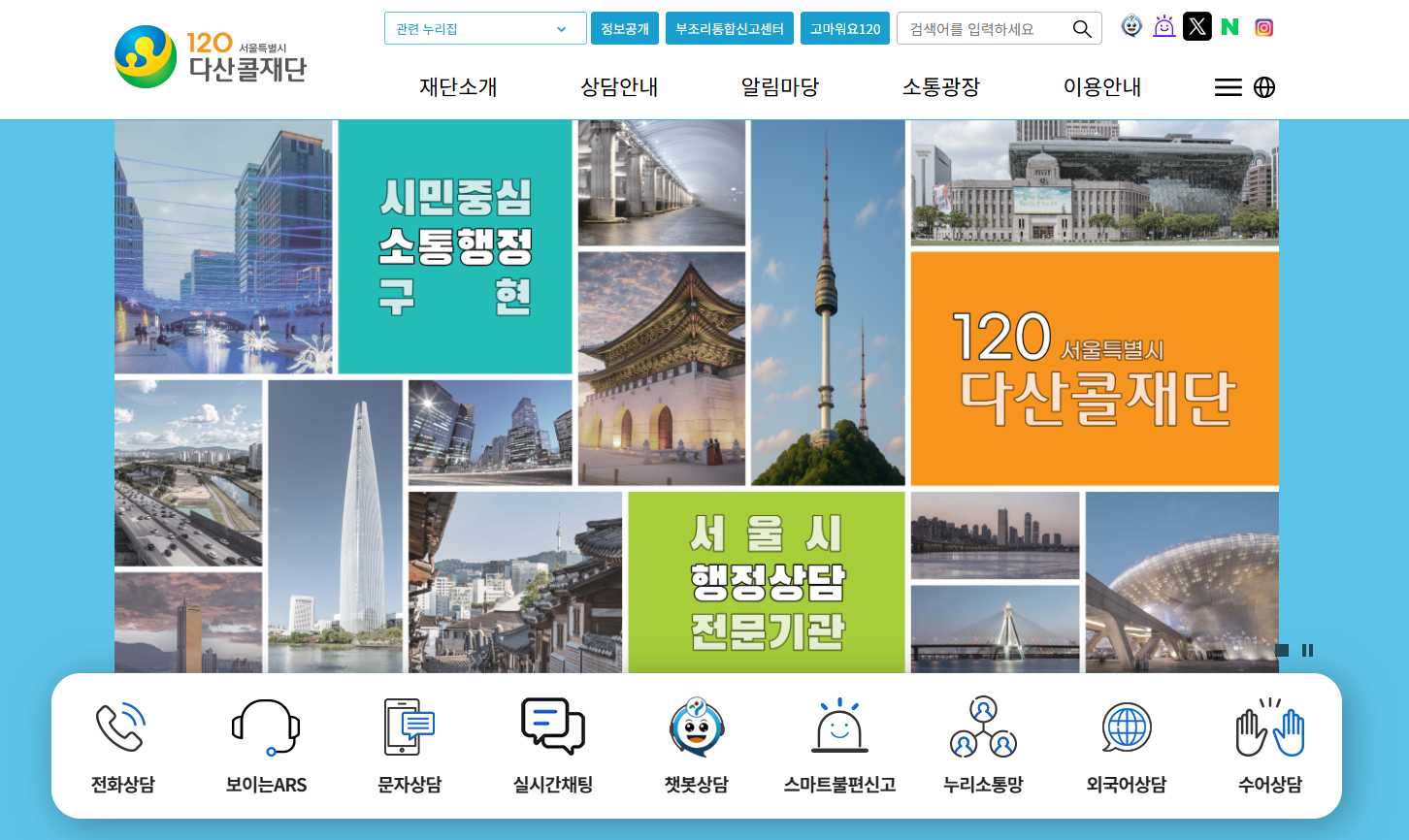Open the 재단소개 menu
Screen dimensions: 1409x840
pyautogui.click(x=457, y=87)
